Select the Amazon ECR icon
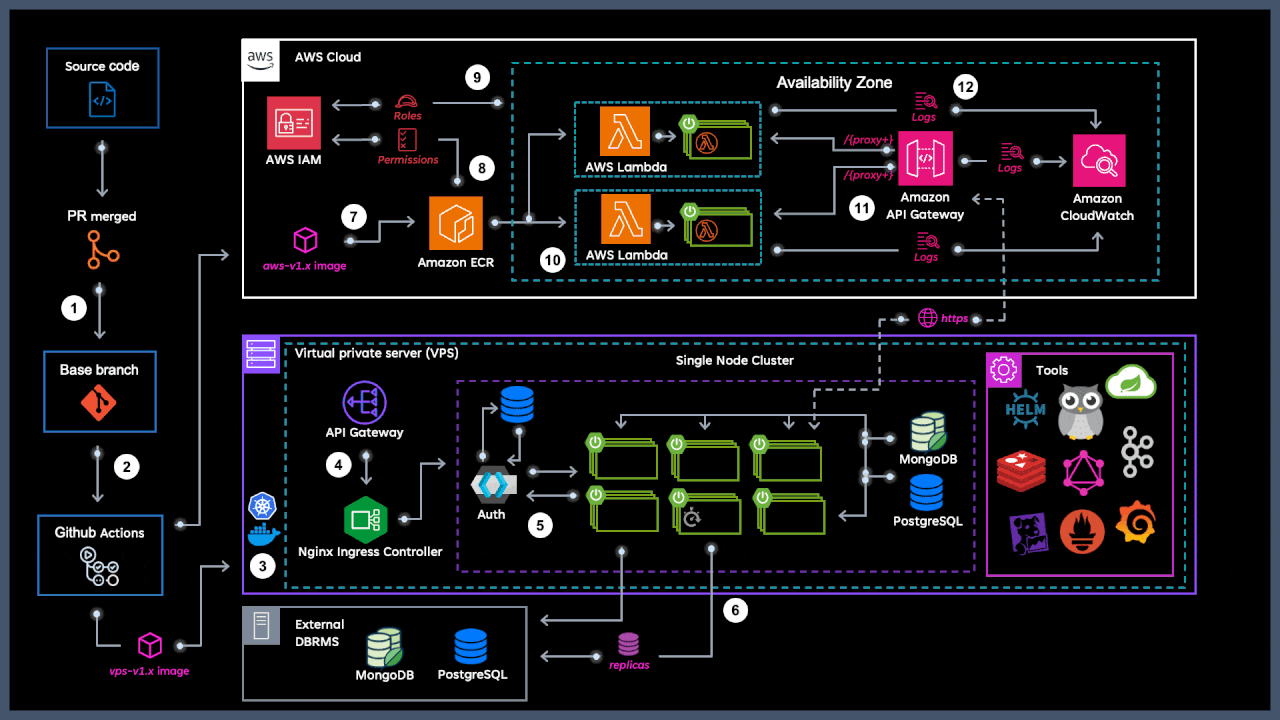 [x=456, y=222]
